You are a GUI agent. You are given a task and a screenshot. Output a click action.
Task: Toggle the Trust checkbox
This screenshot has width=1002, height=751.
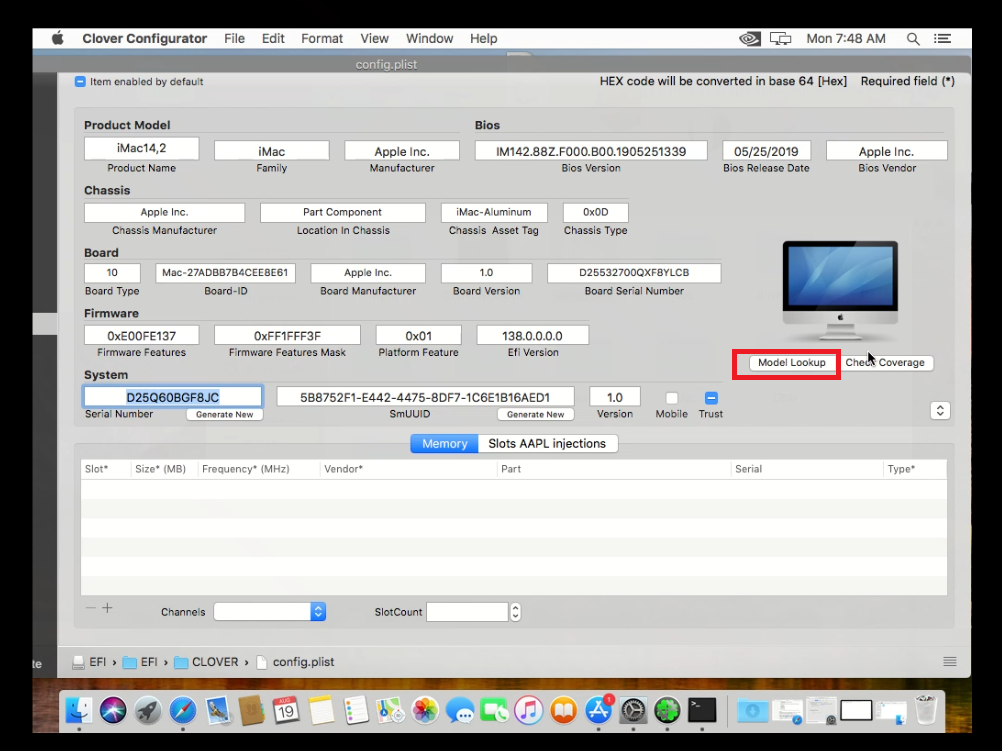(x=711, y=398)
